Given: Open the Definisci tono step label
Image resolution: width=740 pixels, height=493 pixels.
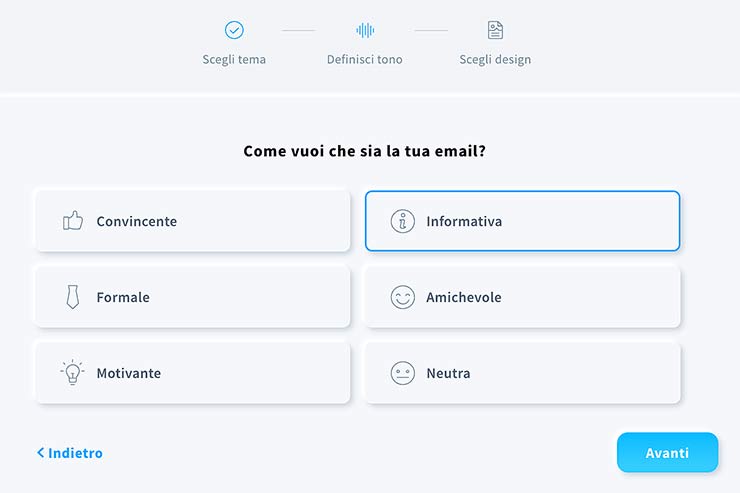Looking at the screenshot, I should point(365,59).
